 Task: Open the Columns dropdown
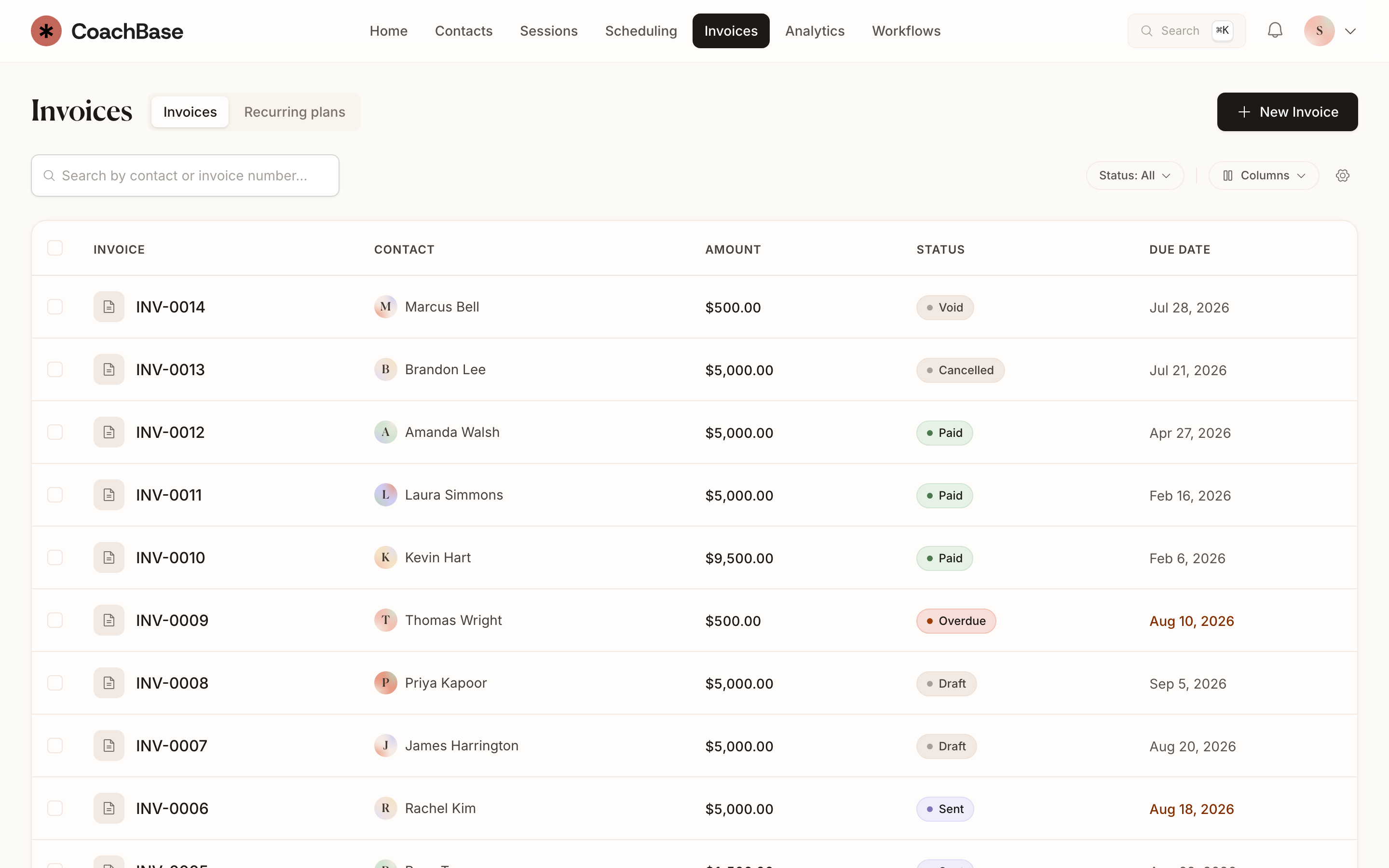tap(1263, 176)
